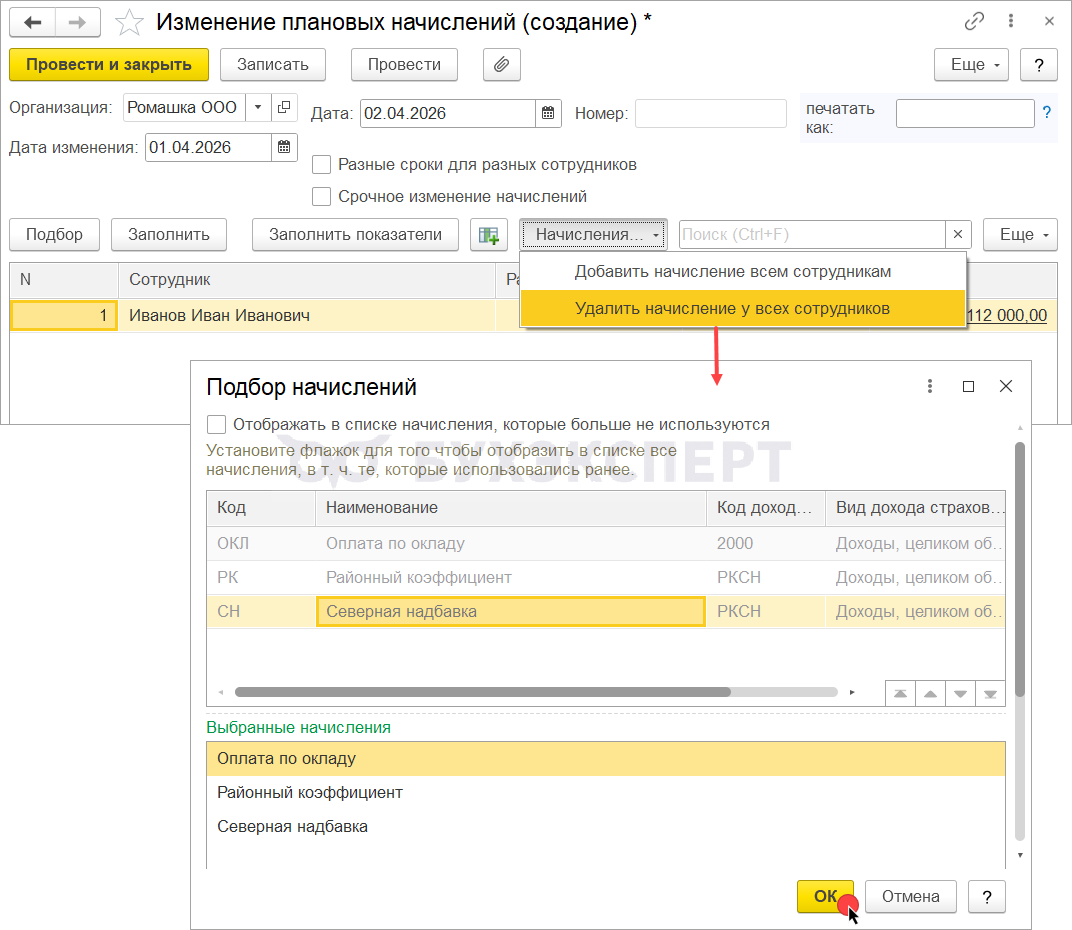Check Срочное изменение начислений

click(322, 197)
